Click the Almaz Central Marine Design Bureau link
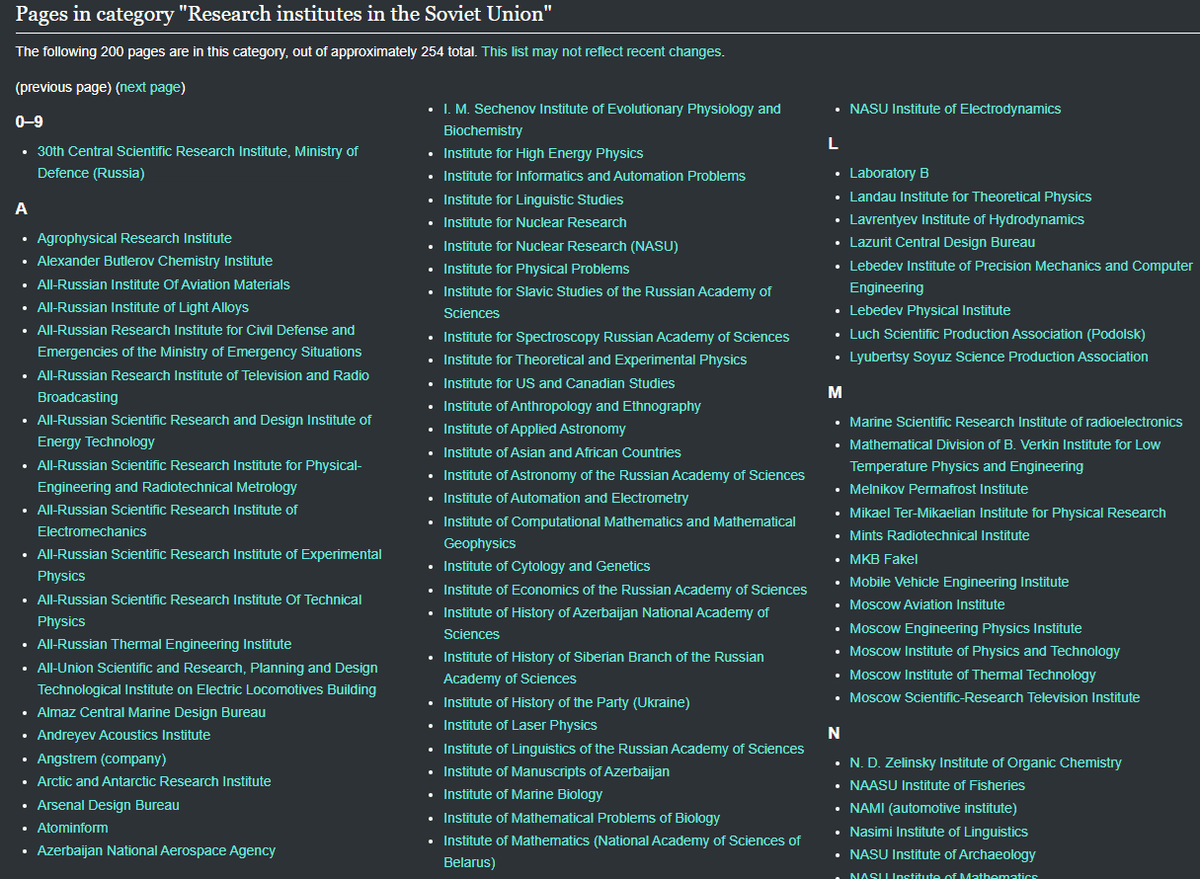The height and width of the screenshot is (879, 1200). (x=151, y=712)
